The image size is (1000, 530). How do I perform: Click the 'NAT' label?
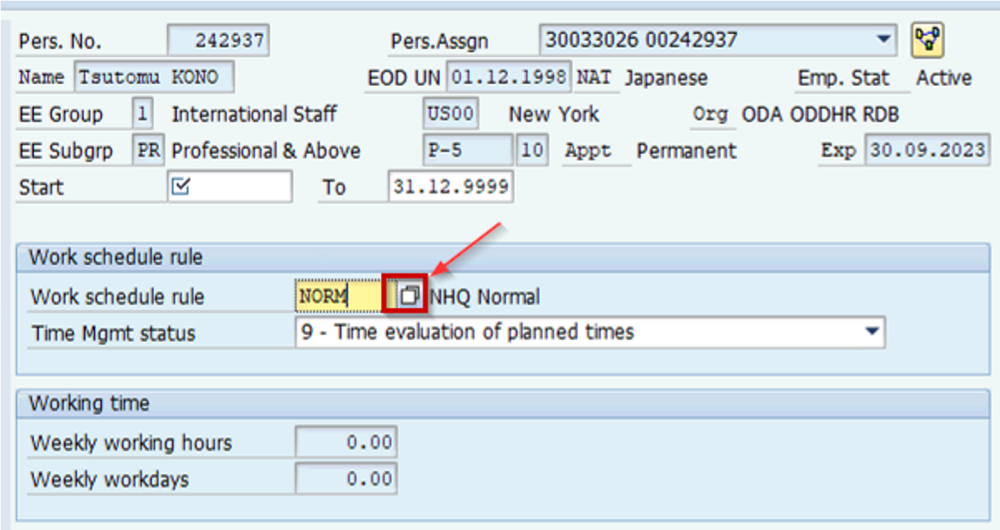[593, 78]
